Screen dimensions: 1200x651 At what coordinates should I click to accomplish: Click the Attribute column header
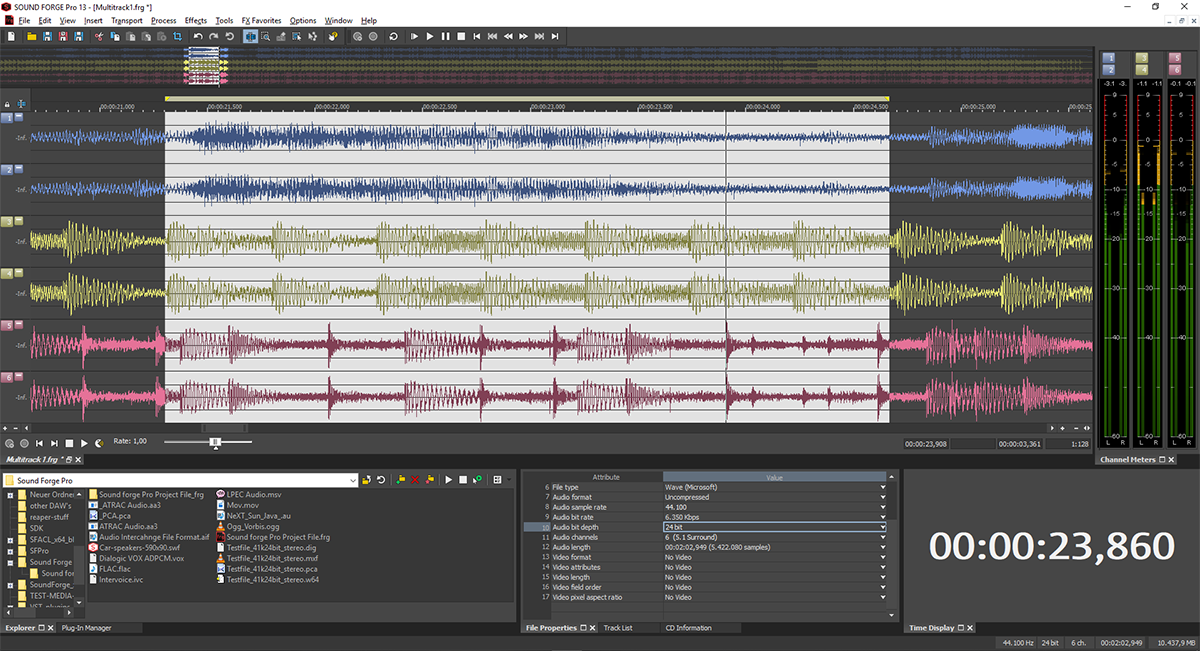point(606,477)
